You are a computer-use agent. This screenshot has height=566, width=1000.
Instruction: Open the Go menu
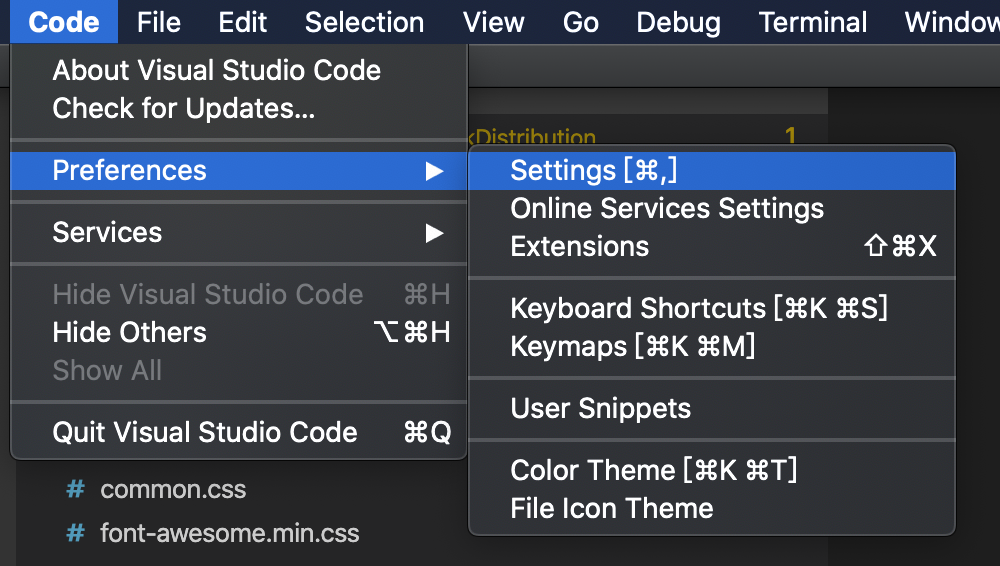[x=580, y=22]
